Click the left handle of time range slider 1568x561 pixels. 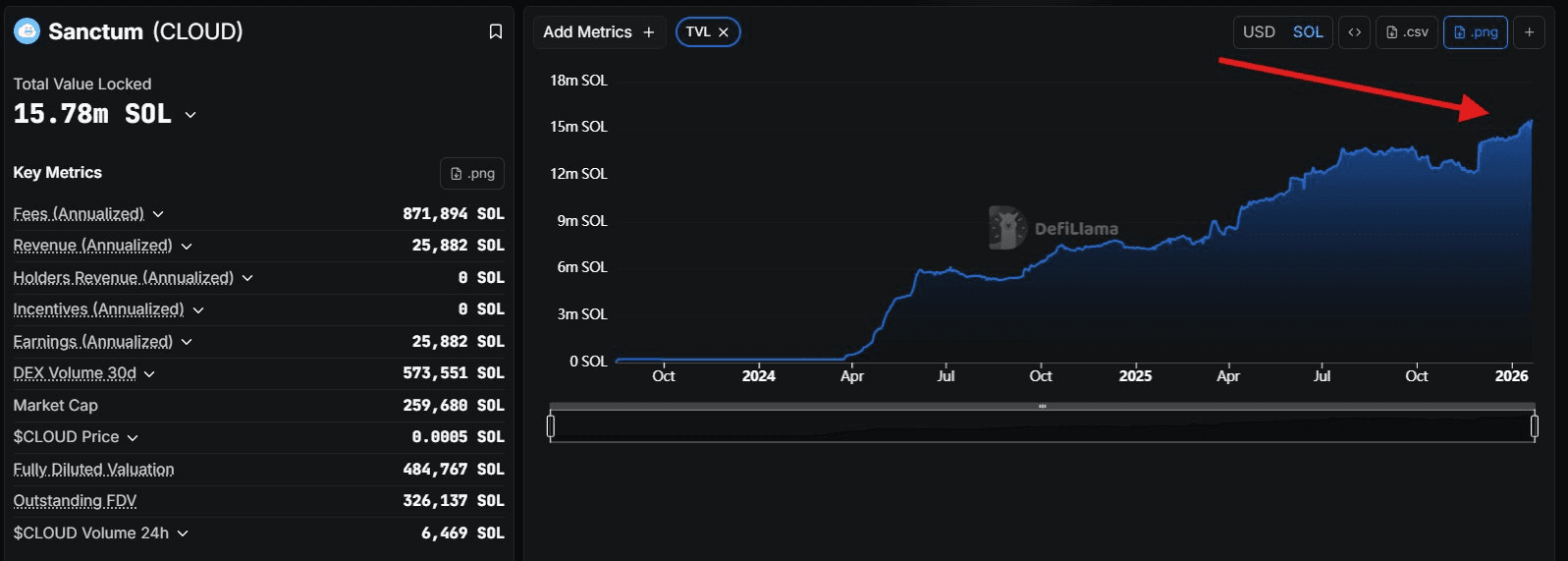[551, 425]
